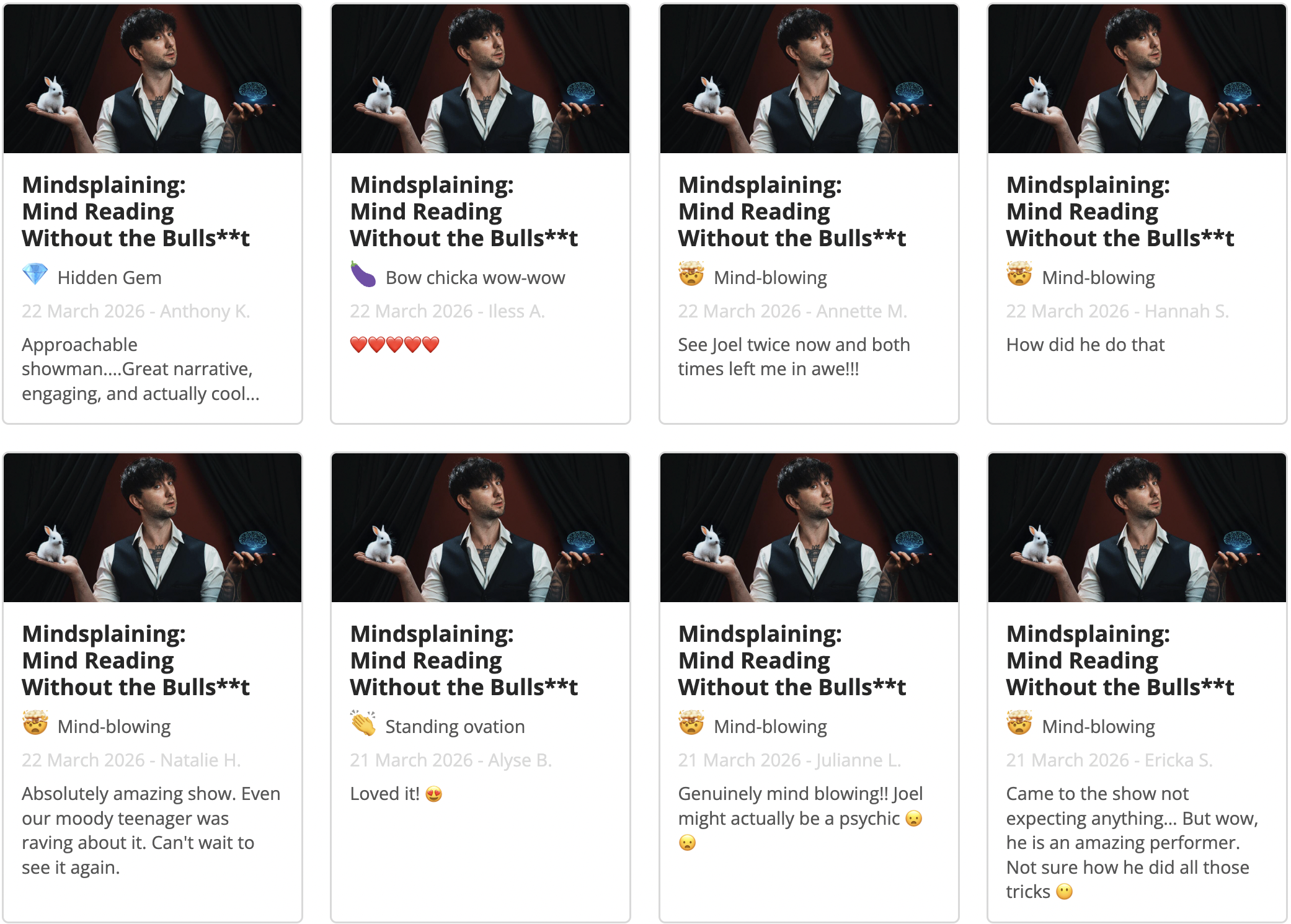Click the '21 March 2026 - Ericka S.' date line

tap(1109, 760)
